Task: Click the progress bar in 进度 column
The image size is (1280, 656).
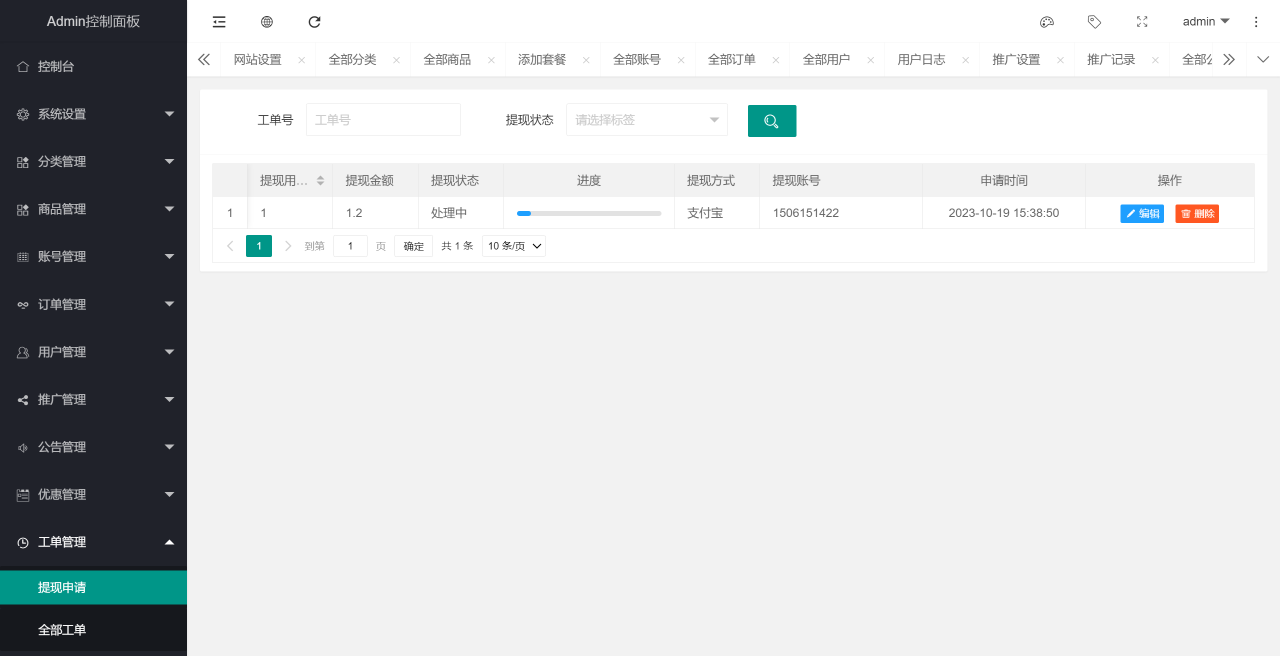Action: click(589, 213)
